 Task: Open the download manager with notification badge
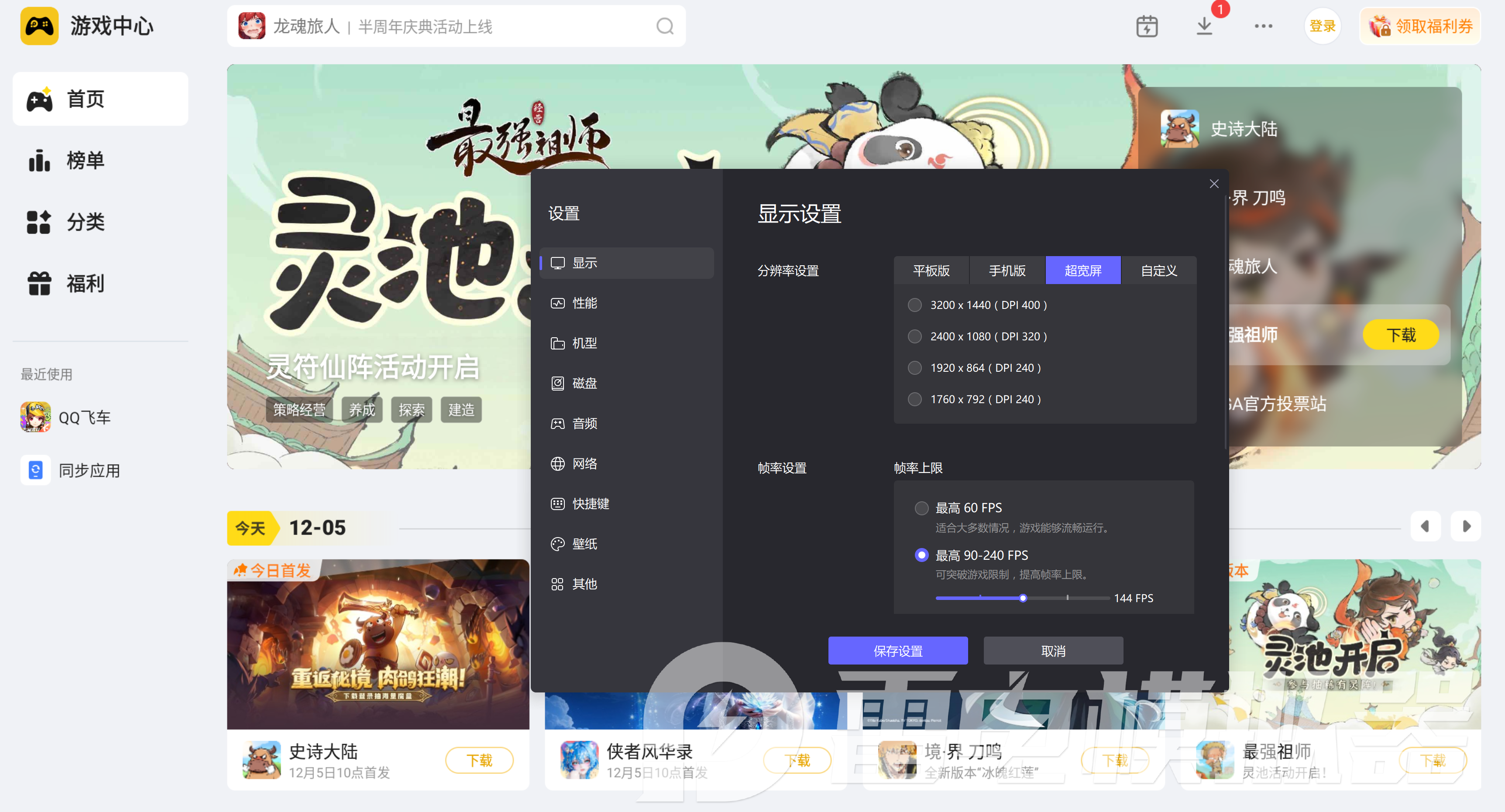(1205, 26)
